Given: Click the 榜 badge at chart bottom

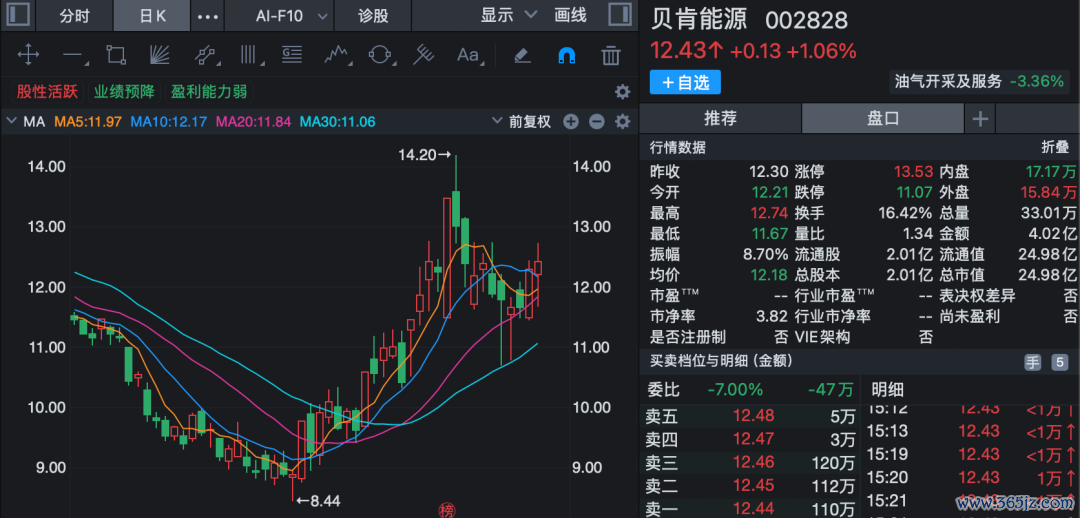Looking at the screenshot, I should (x=447, y=510).
